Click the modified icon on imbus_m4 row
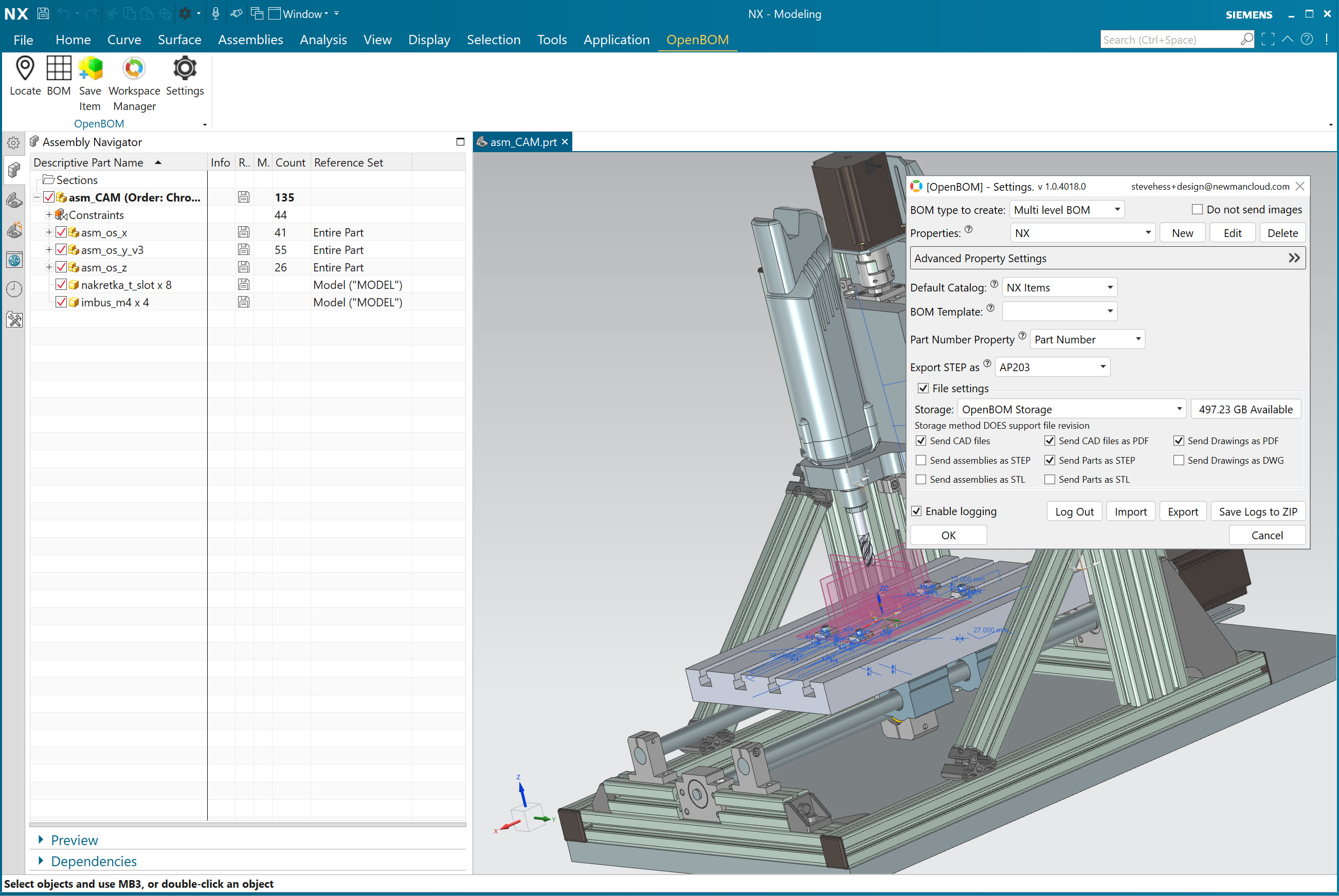The height and width of the screenshot is (896, 1339). point(243,302)
